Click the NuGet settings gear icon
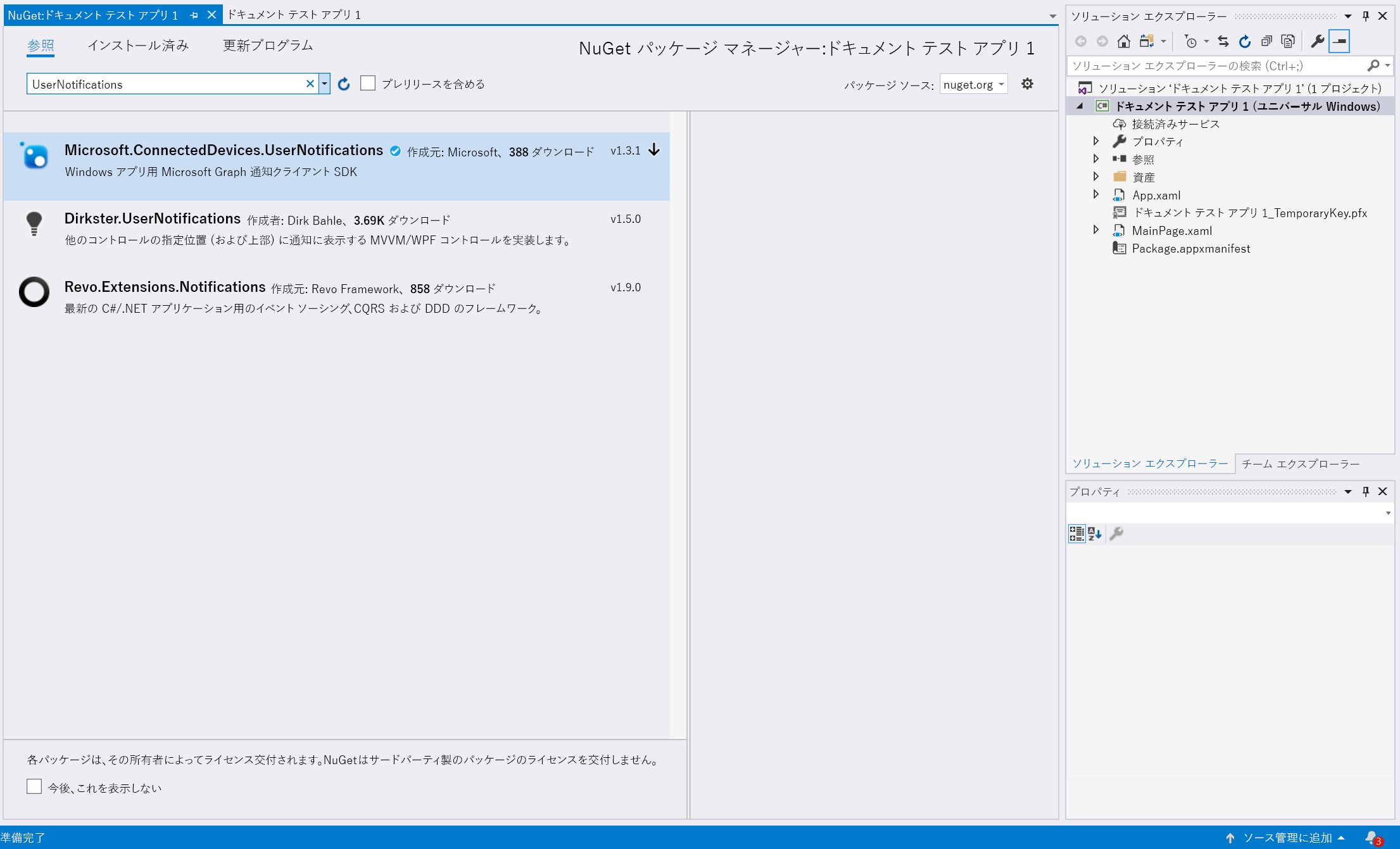The height and width of the screenshot is (849, 1400). click(1027, 83)
